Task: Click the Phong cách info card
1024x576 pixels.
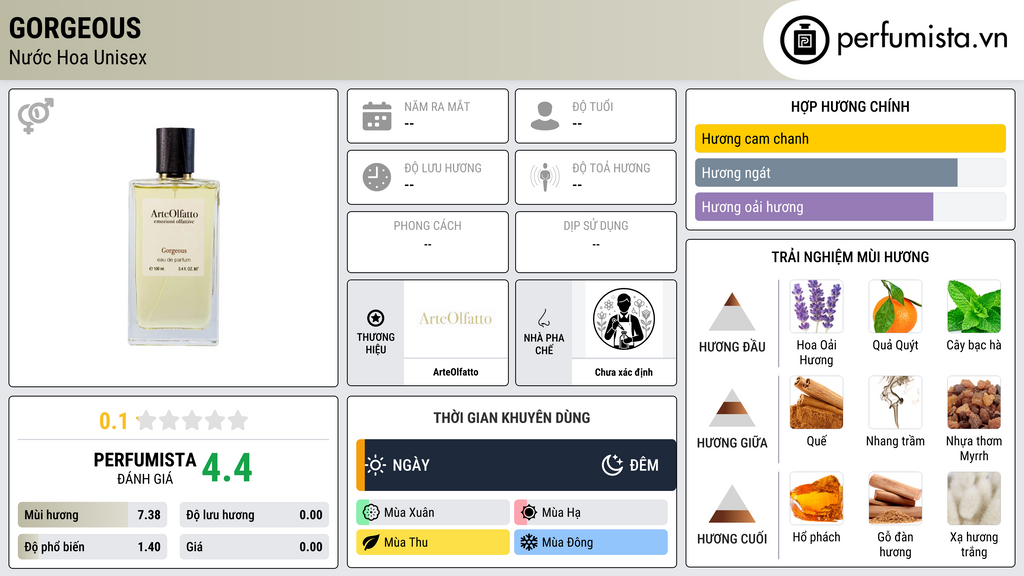Action: [x=428, y=242]
